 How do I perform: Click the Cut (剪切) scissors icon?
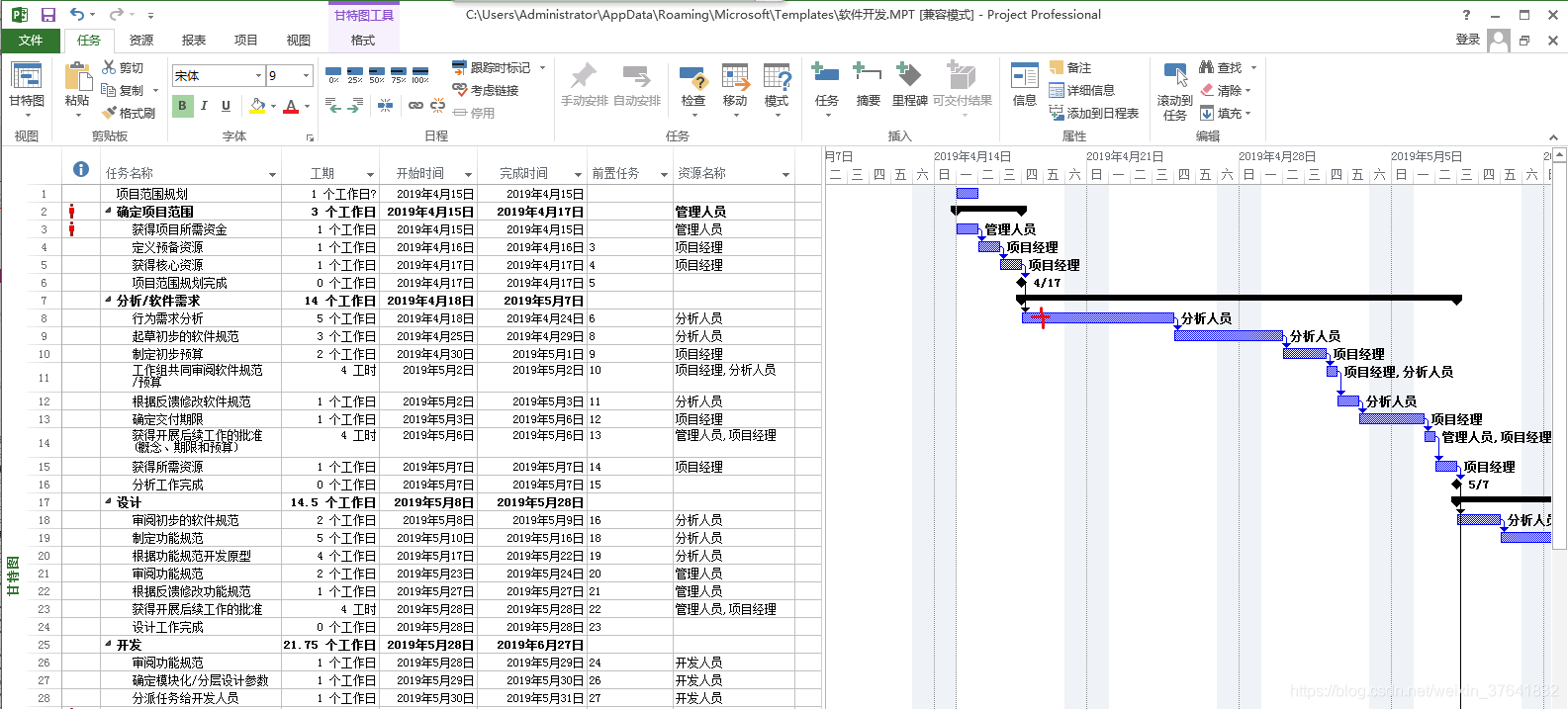click(x=109, y=67)
